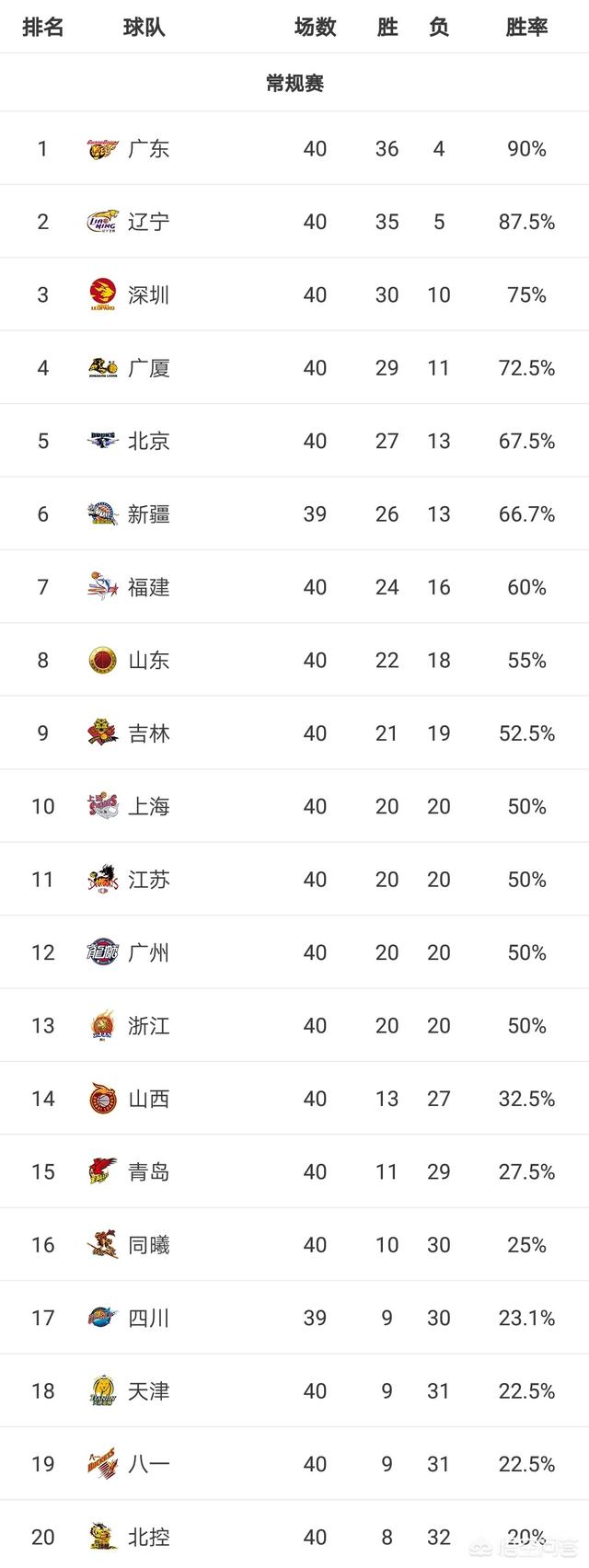Click the Guangzhou (广州) Long-Lions logo
This screenshot has width=589, height=1568.
click(x=103, y=952)
